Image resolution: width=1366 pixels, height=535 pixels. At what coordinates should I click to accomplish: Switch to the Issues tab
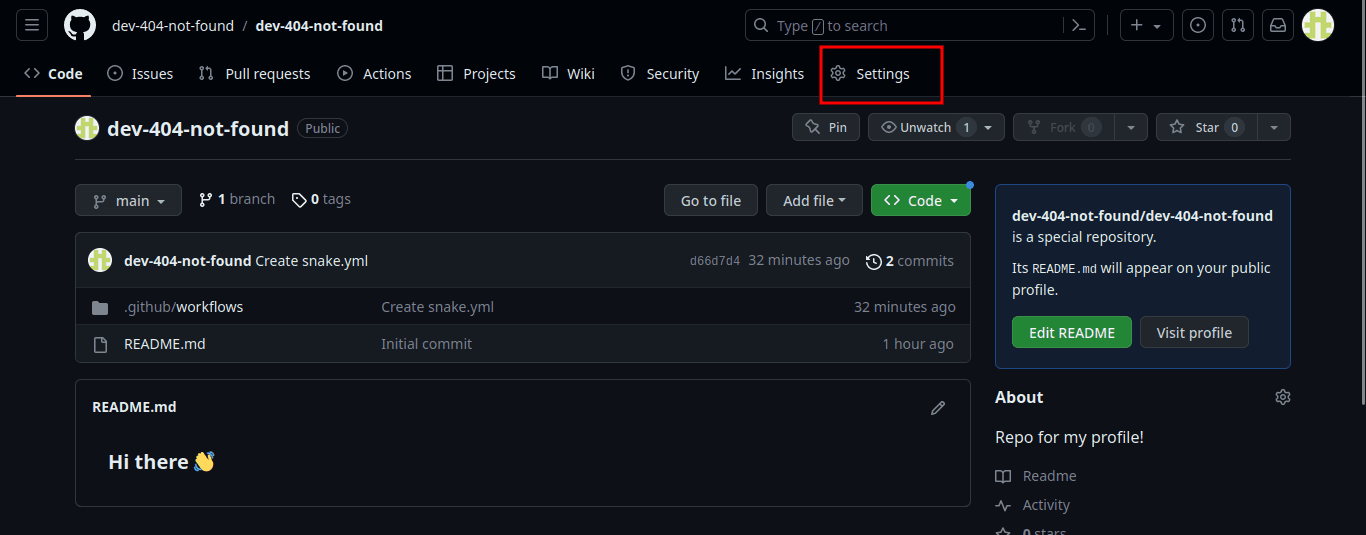pyautogui.click(x=140, y=73)
